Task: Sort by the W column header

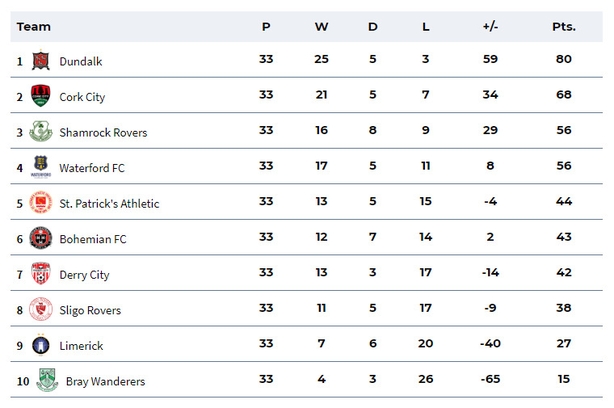Action: [321, 27]
